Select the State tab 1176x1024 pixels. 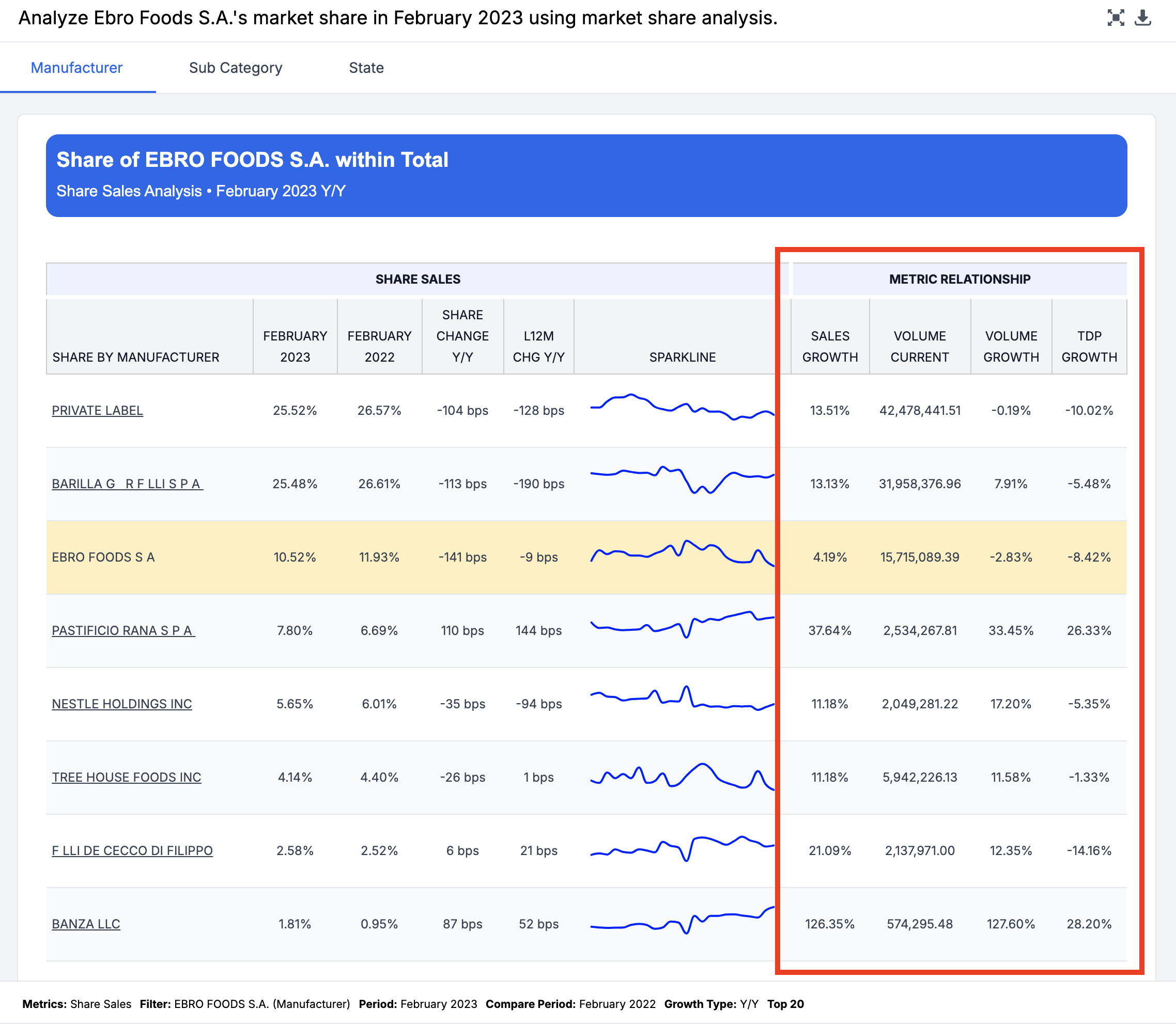coord(366,68)
